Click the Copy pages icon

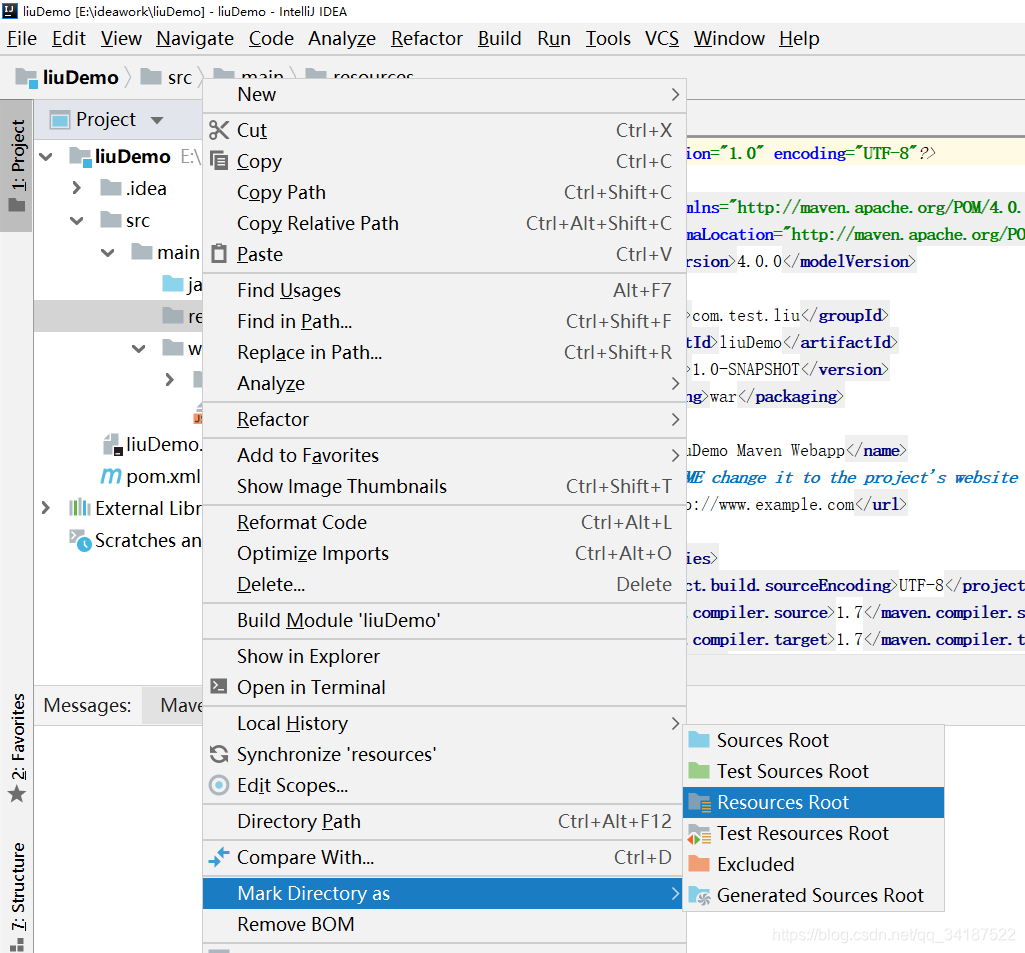click(219, 161)
